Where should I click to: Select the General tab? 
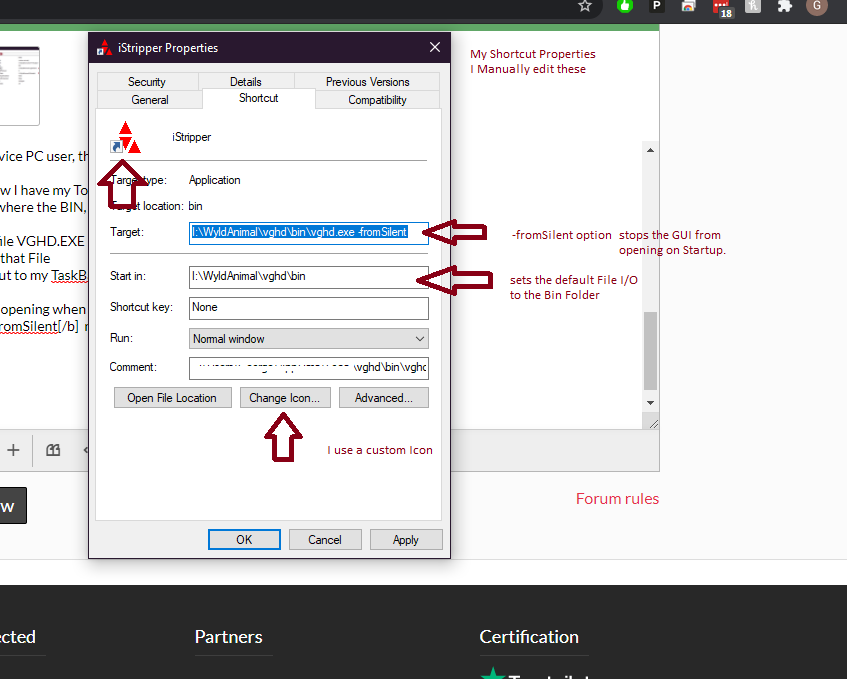pos(150,100)
